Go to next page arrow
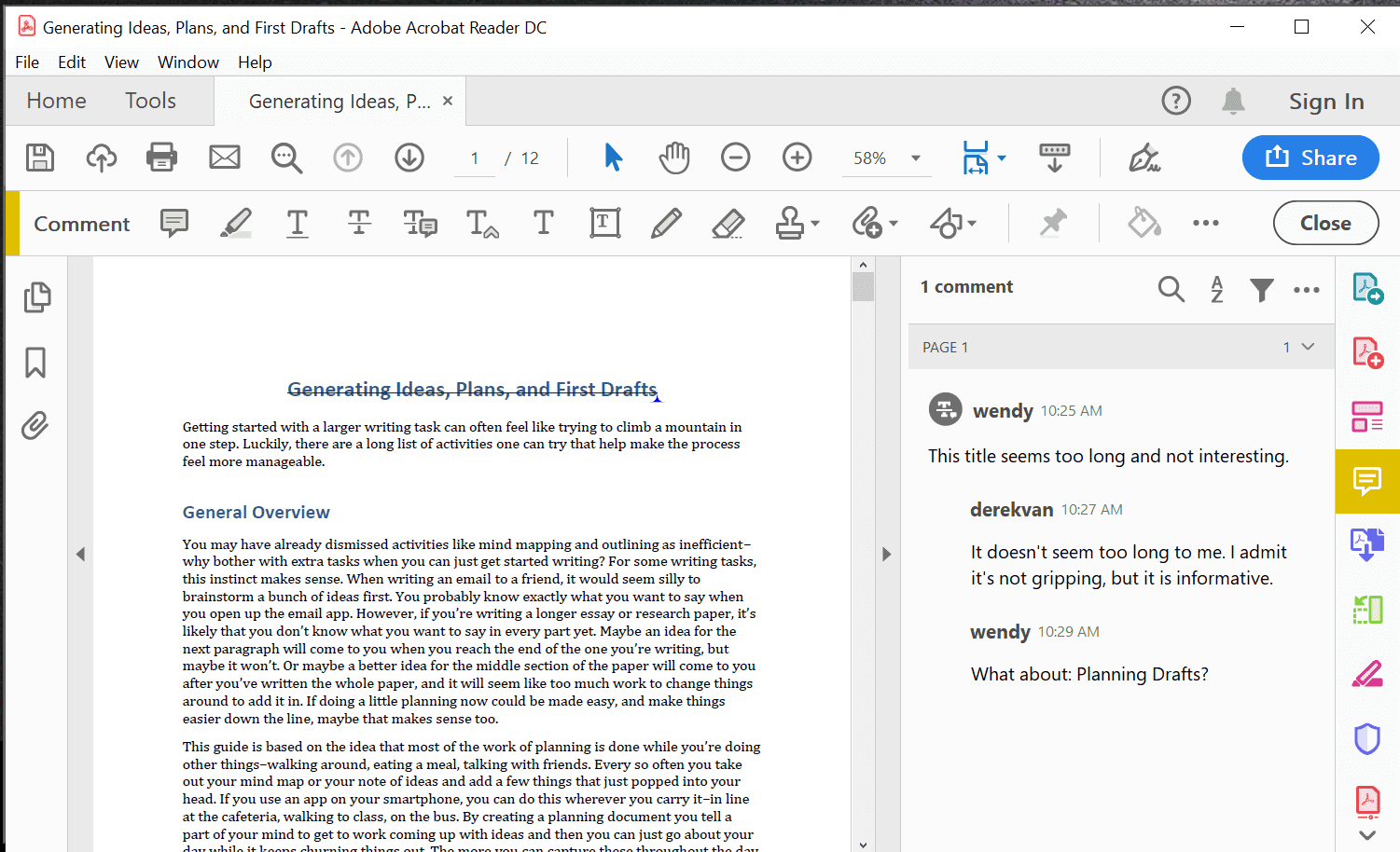This screenshot has height=852, width=1400. [409, 158]
